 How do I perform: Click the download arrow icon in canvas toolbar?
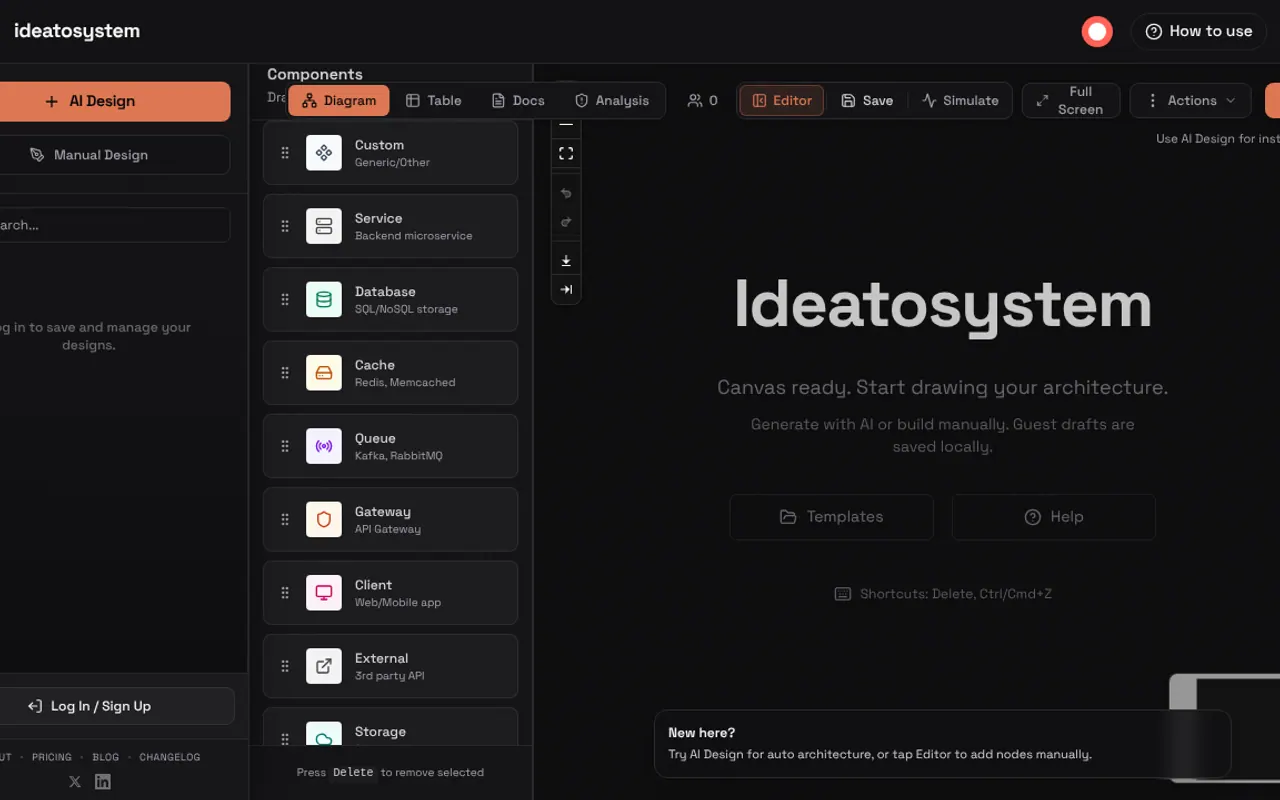click(x=566, y=261)
